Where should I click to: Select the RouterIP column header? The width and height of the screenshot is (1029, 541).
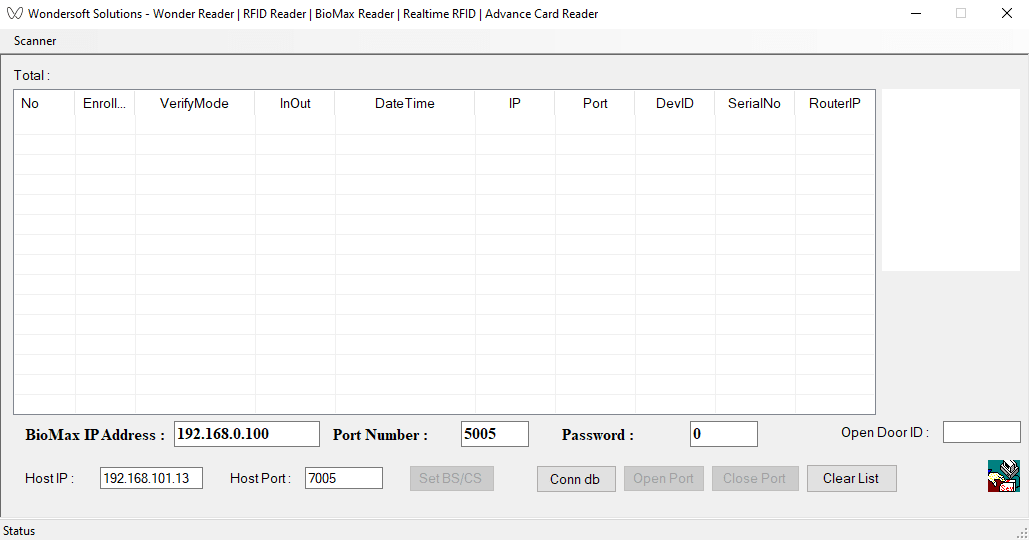coord(834,104)
